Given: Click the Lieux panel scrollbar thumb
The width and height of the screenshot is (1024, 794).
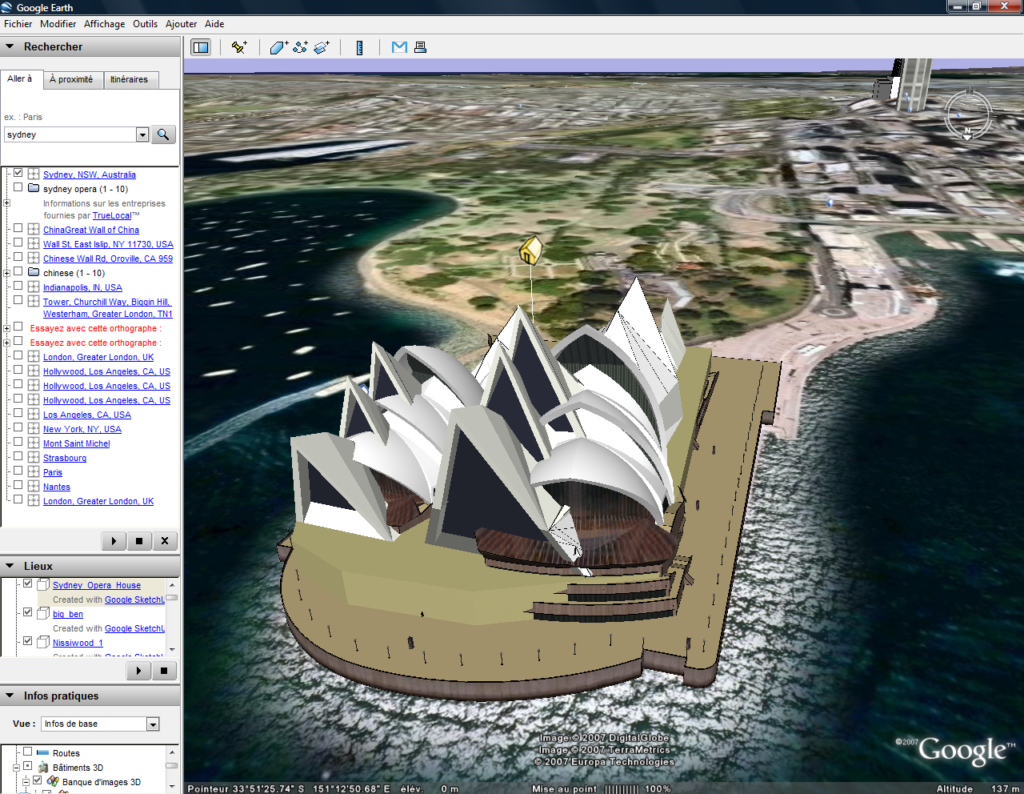Looking at the screenshot, I should pos(172,597).
